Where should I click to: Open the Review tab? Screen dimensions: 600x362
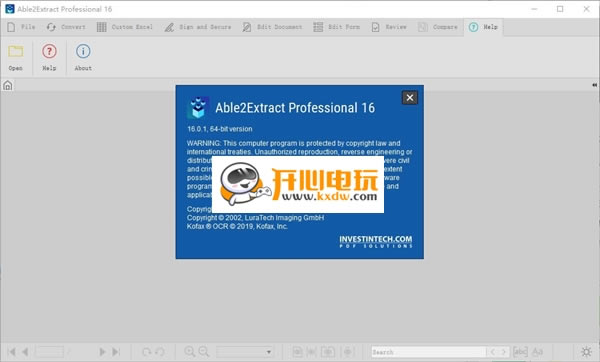click(389, 27)
